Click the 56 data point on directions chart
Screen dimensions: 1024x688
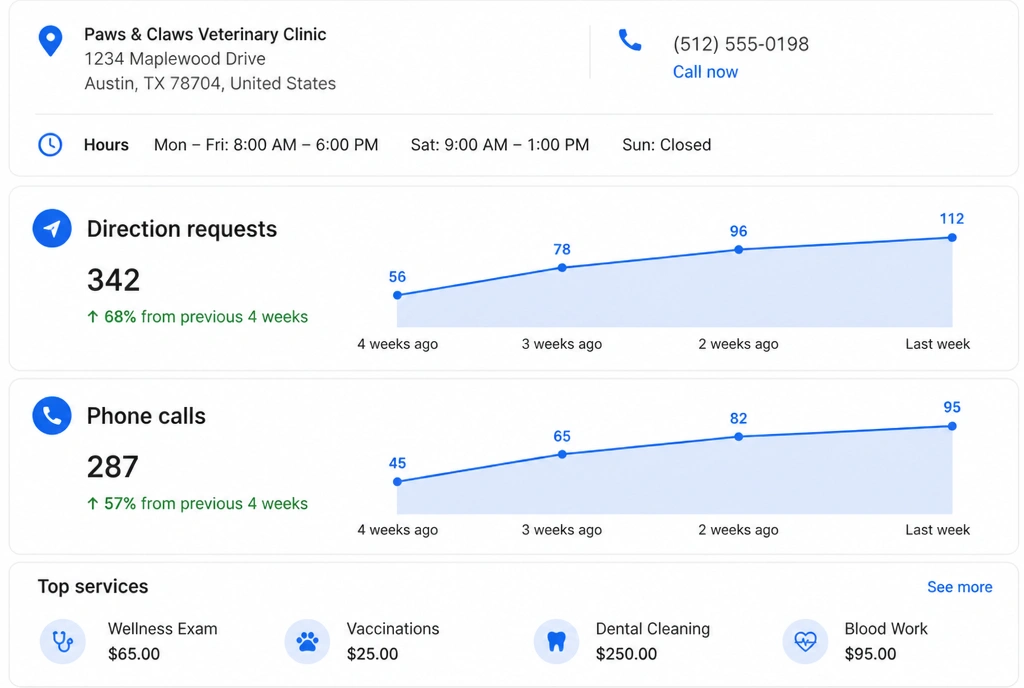click(397, 295)
